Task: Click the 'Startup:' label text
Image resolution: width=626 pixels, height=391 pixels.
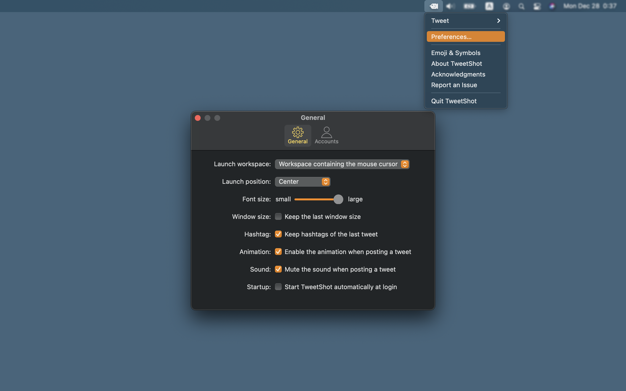Action: [259, 287]
